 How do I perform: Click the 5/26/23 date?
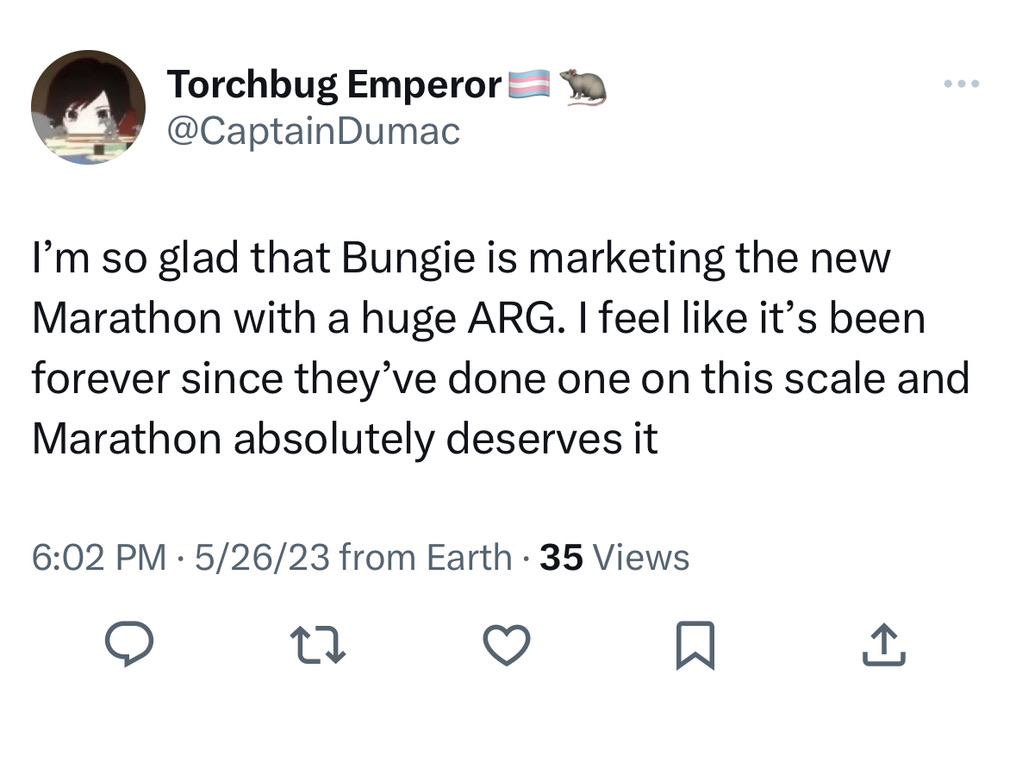pyautogui.click(x=262, y=557)
